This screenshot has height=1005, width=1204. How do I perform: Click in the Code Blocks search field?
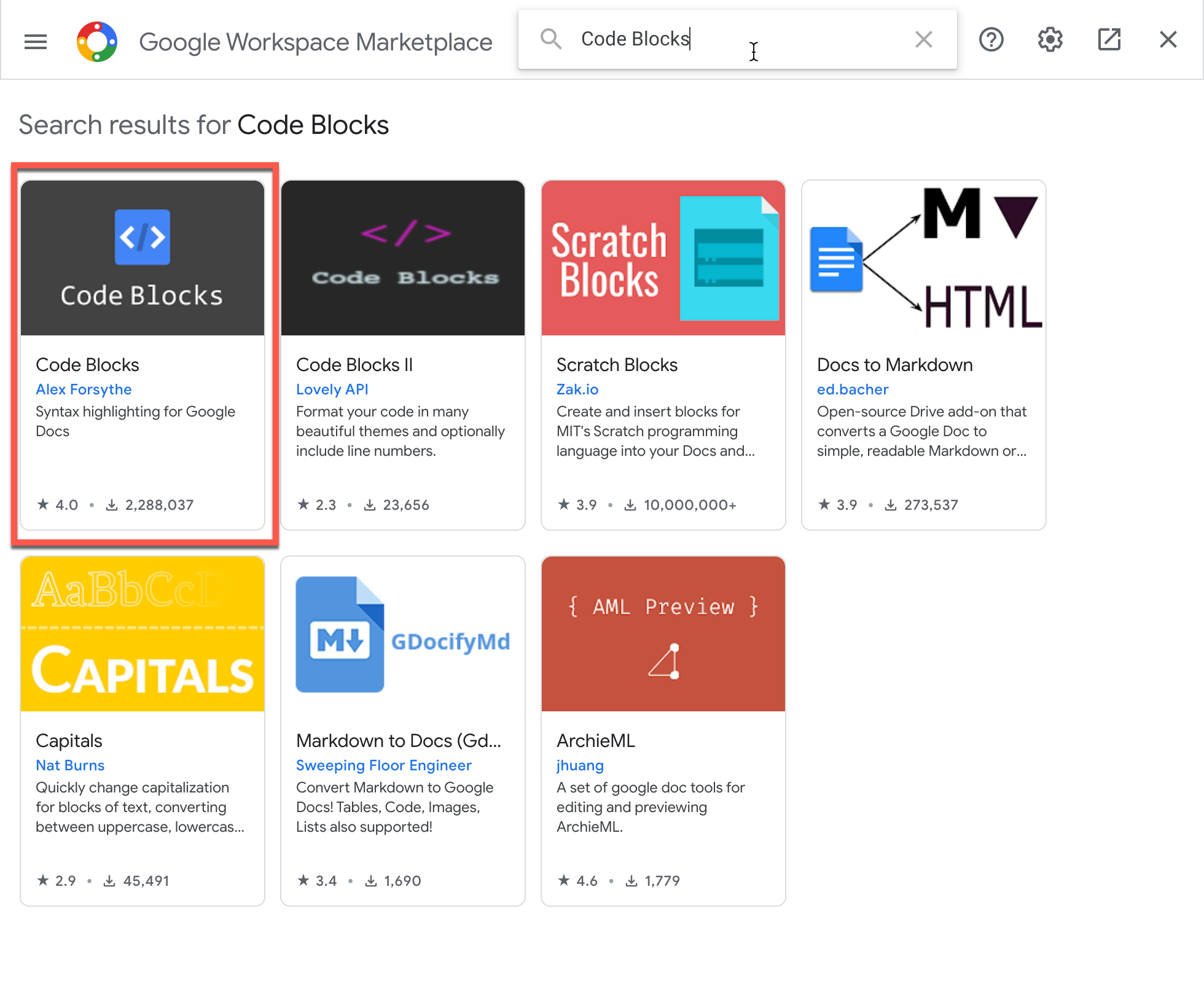tap(737, 39)
